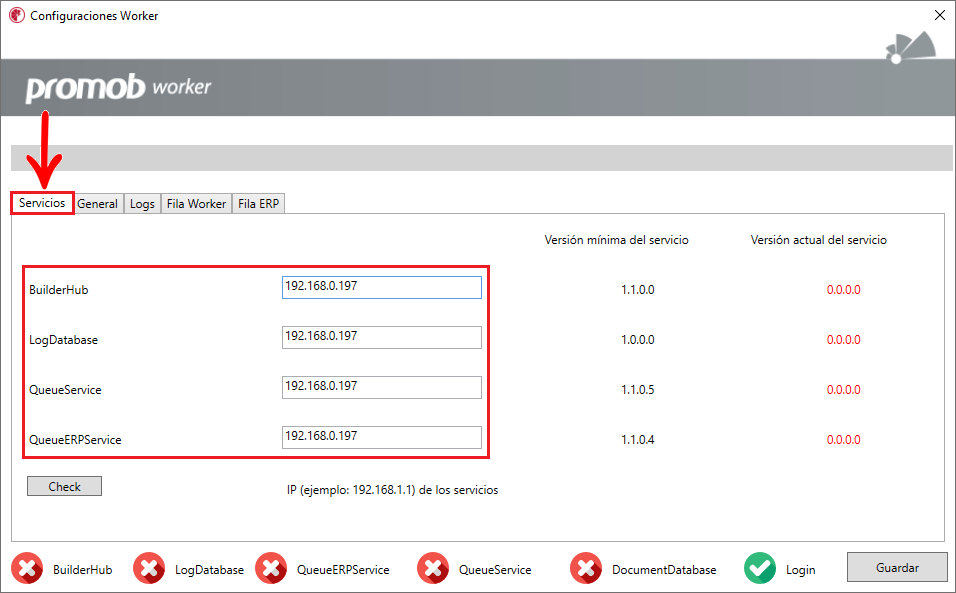Switch to the Fila Worker tab
Image resolution: width=956 pixels, height=593 pixels.
coord(196,204)
